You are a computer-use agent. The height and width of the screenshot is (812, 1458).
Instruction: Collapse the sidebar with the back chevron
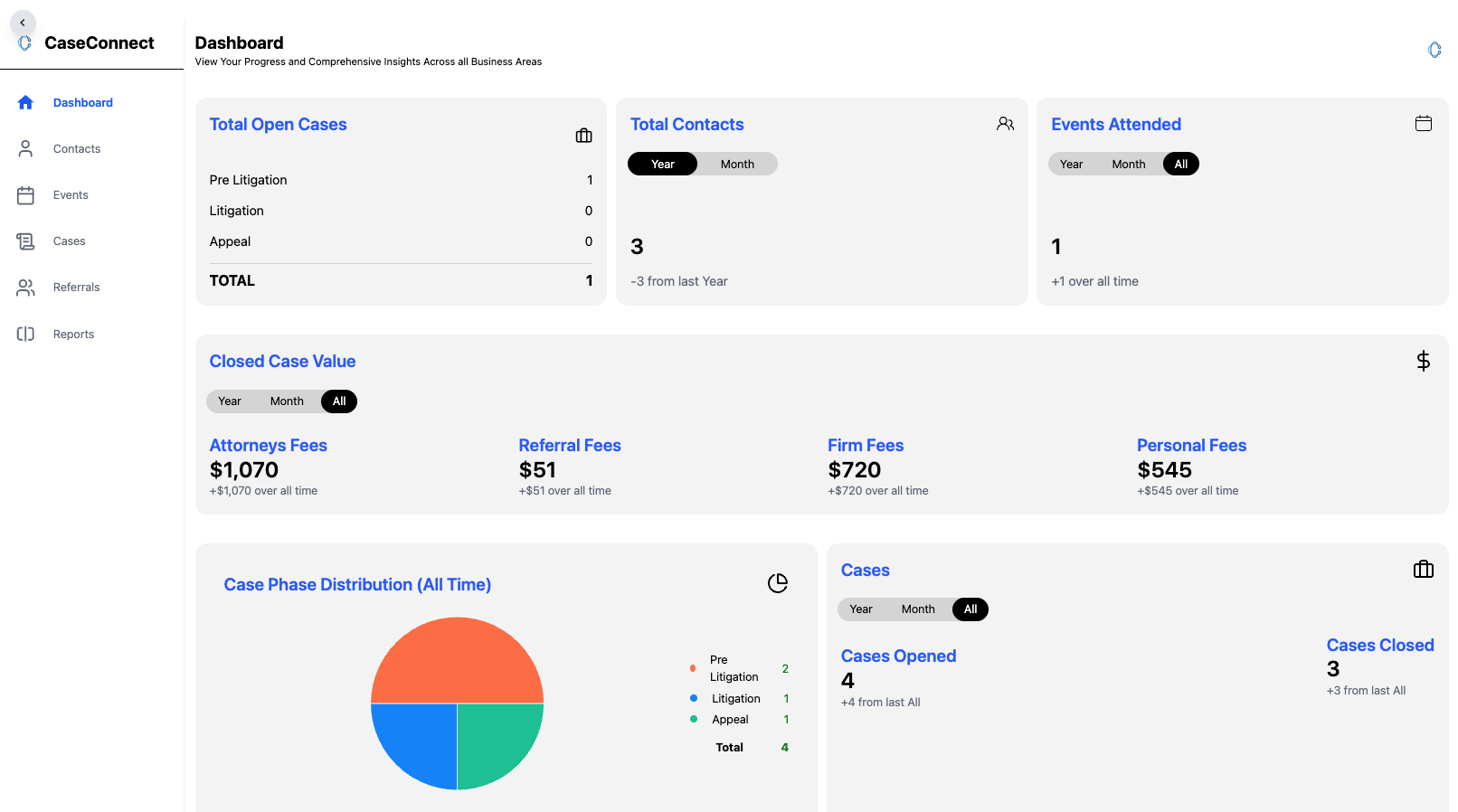pos(23,23)
